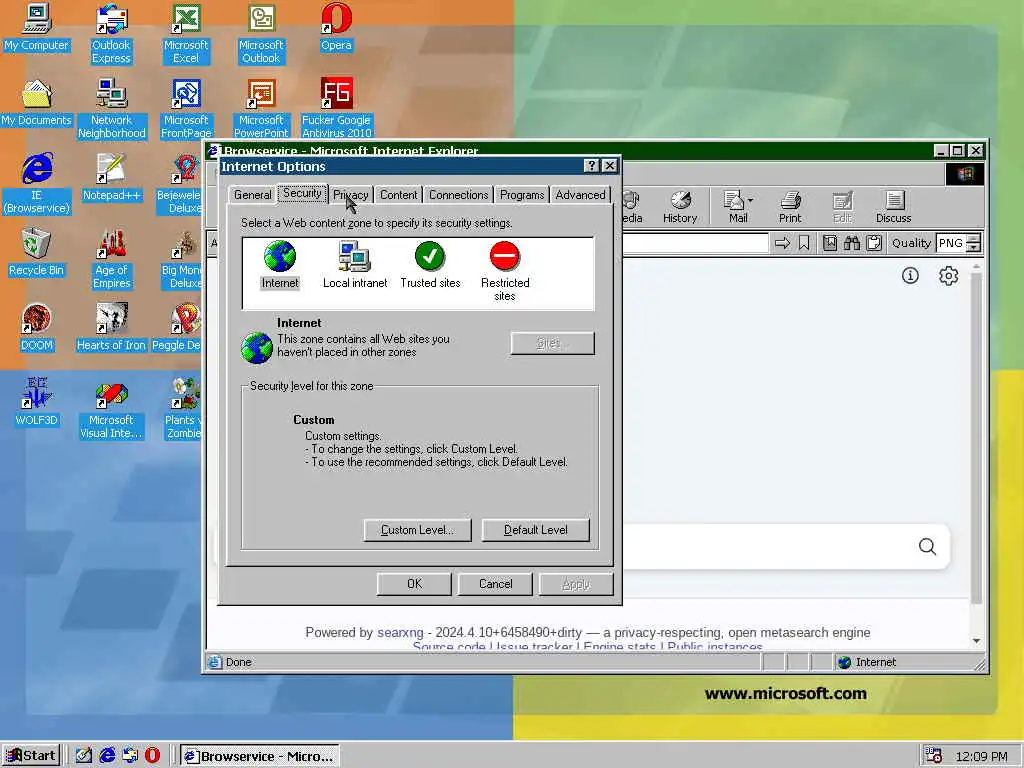Click the browser address bar field

[x=696, y=243]
